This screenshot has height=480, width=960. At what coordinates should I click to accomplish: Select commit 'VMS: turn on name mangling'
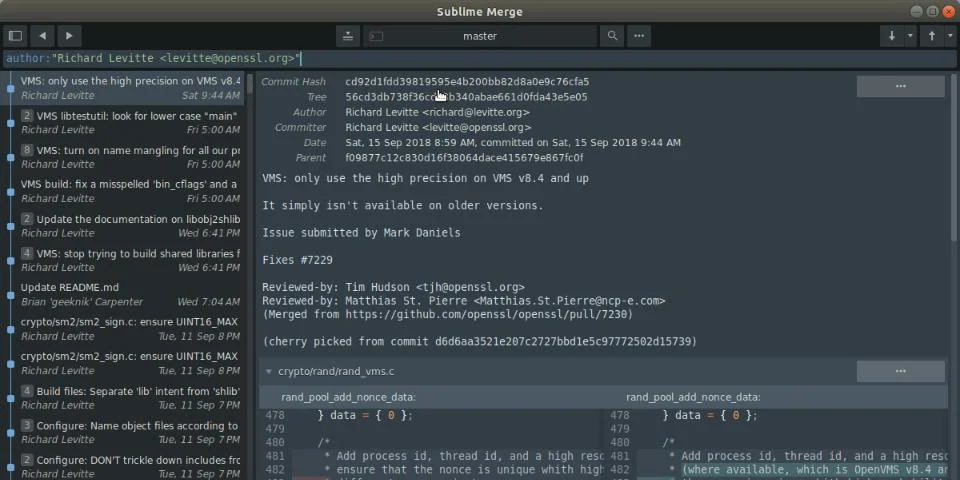122,157
